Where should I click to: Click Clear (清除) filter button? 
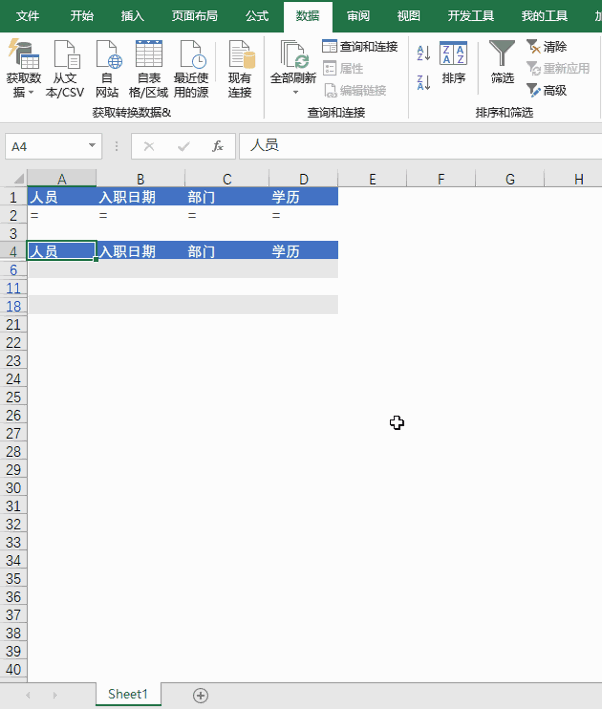(547, 46)
